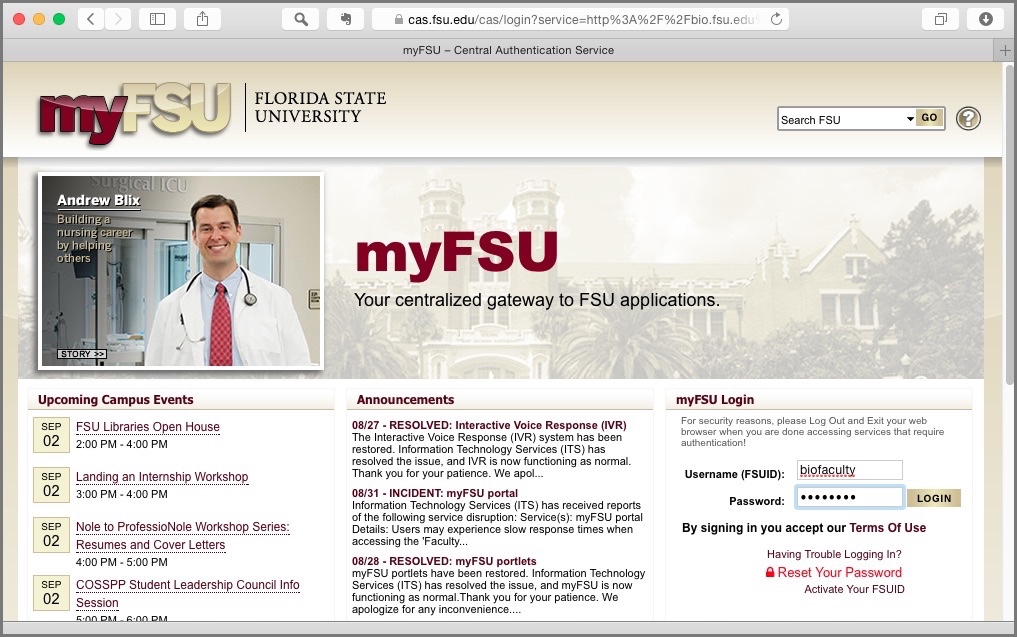This screenshot has height=637, width=1017.
Task: Open the Safari downloads icon
Action: coord(985,19)
